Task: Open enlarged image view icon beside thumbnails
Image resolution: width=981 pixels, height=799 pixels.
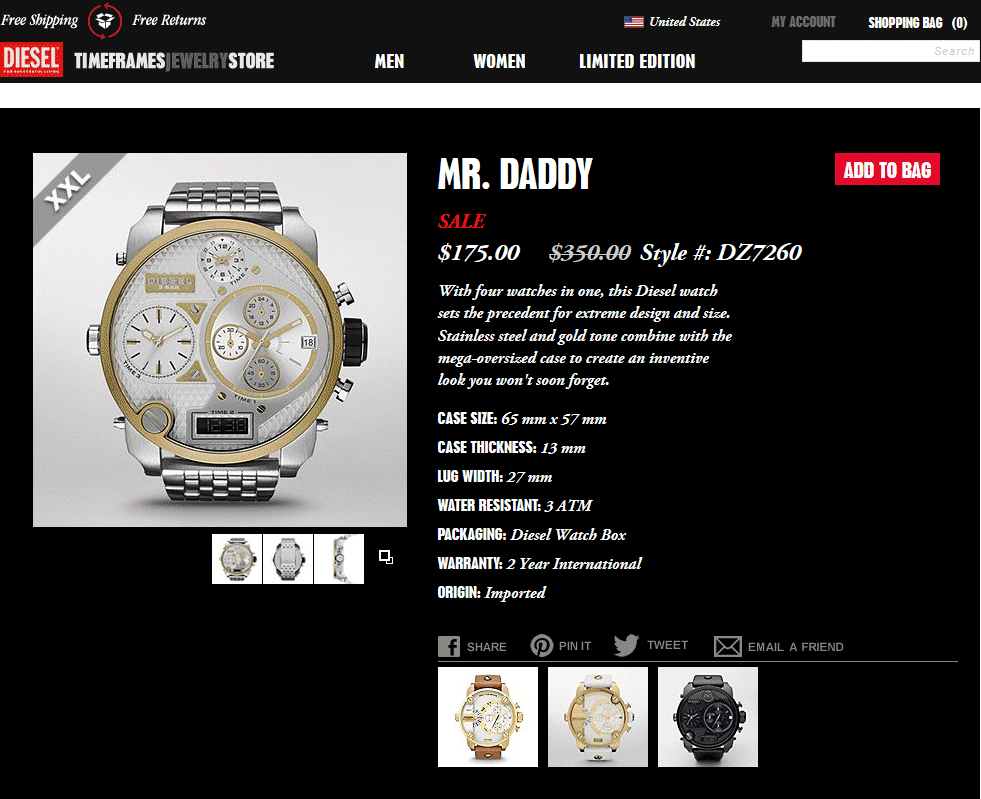Action: [386, 557]
